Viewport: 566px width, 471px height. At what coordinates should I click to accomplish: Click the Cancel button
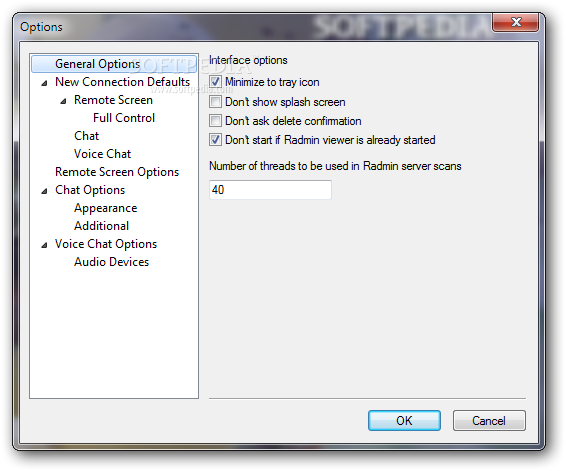point(489,420)
